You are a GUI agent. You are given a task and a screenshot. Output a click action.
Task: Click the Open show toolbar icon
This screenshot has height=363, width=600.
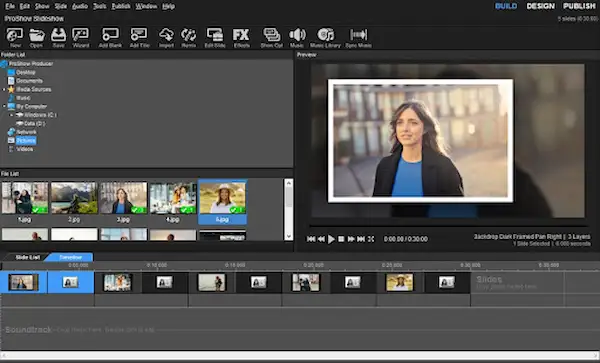point(36,38)
